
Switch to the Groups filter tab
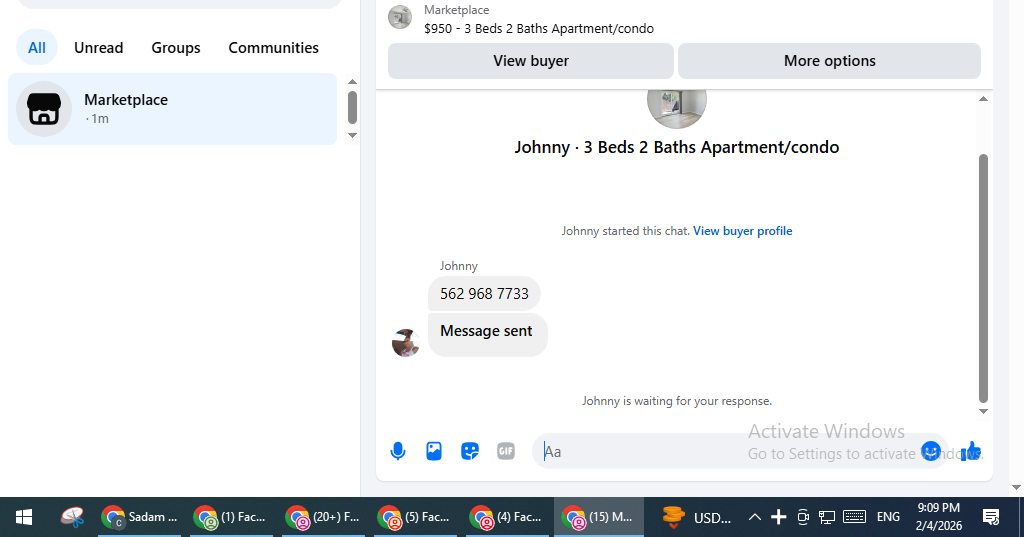[176, 48]
